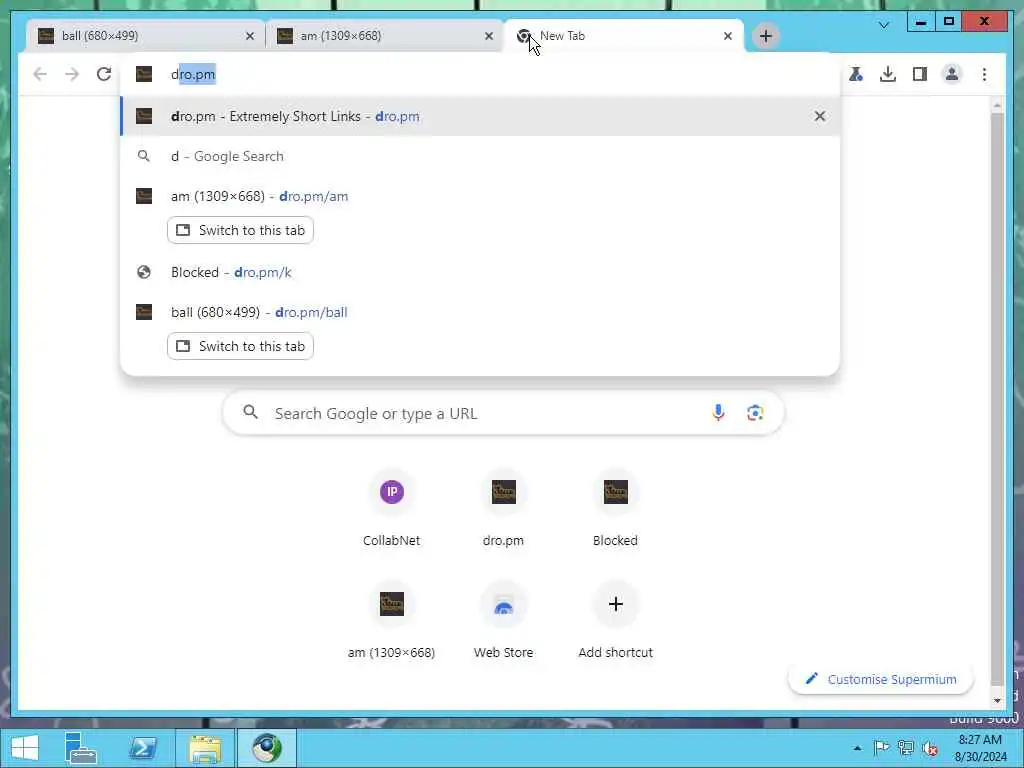
Task: Select the 'd - Google Search' suggestion
Action: click(x=480, y=156)
